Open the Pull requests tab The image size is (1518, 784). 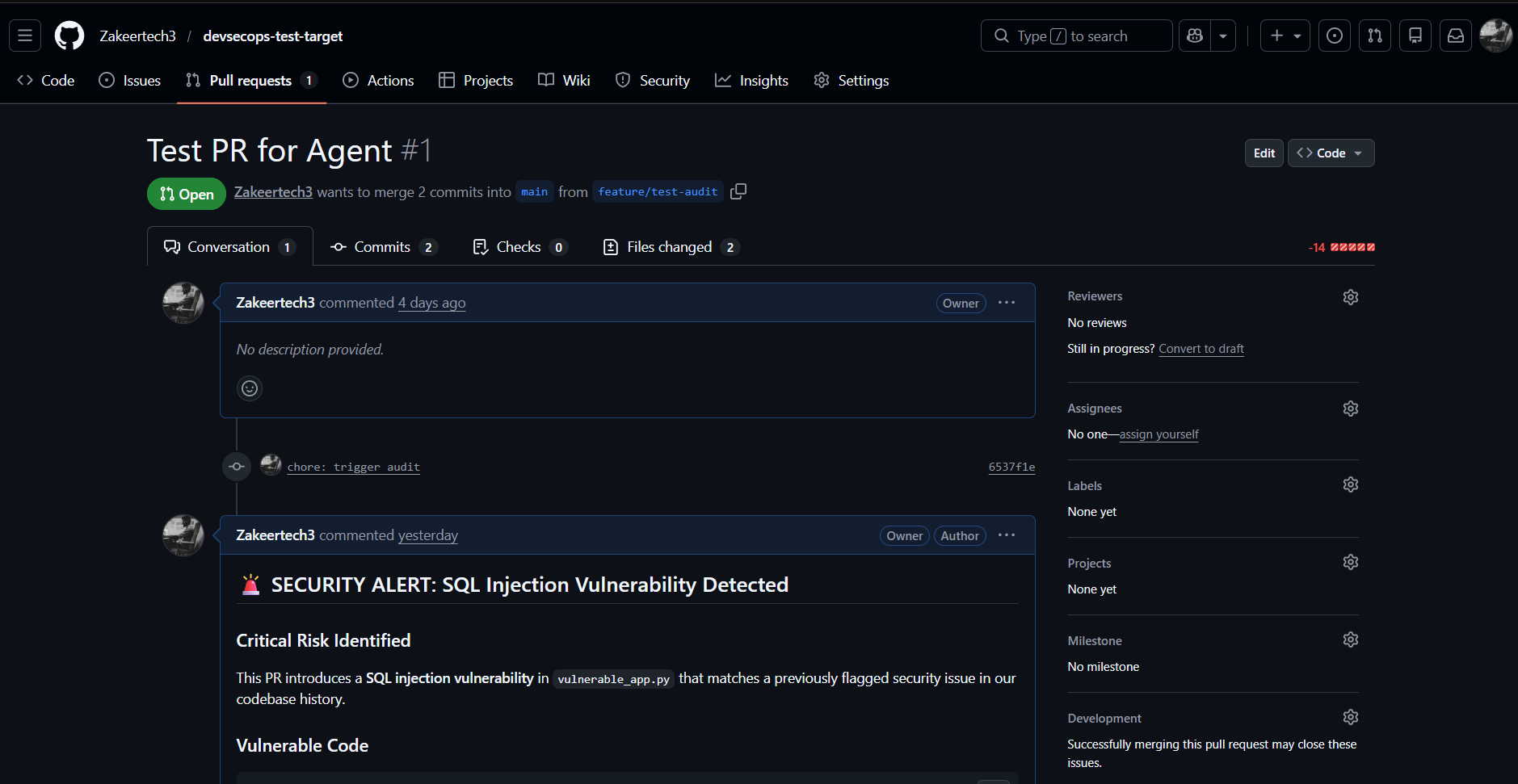251,81
